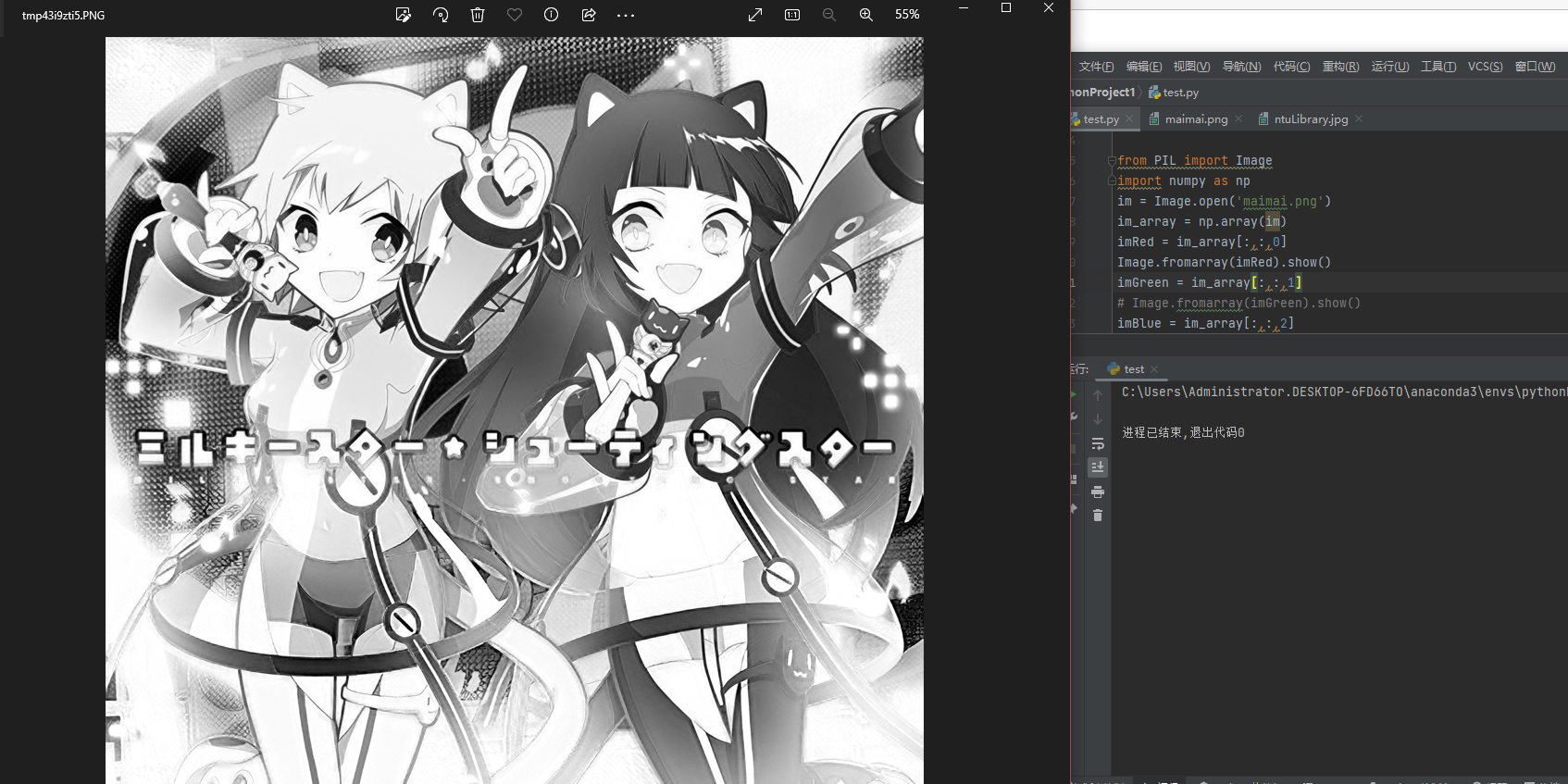The image size is (1568, 784).
Task: Collapse the import block at 'from PIL' line
Action: [x=1112, y=161]
